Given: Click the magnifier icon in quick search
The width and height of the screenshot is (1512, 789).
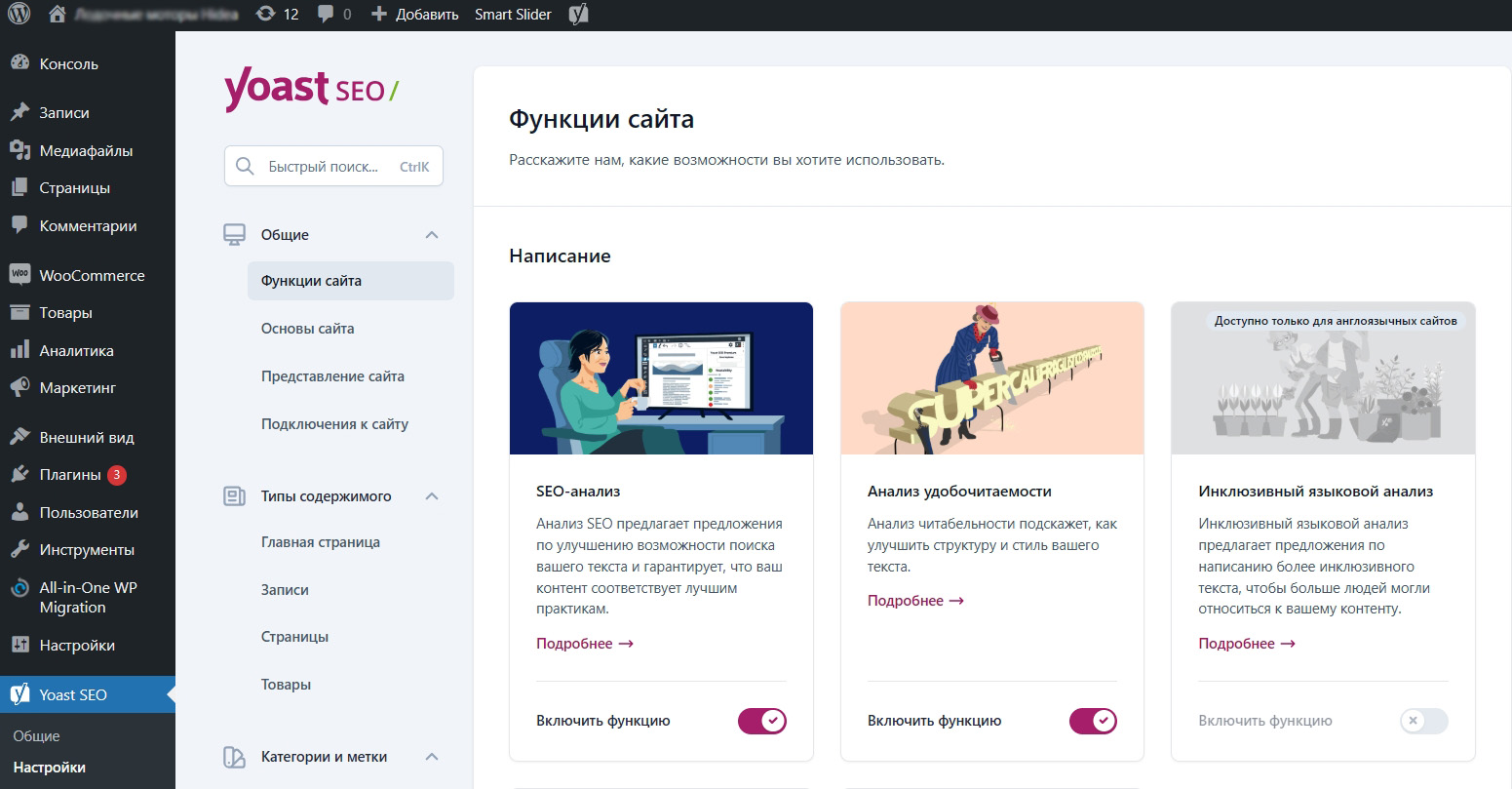Looking at the screenshot, I should click(x=245, y=167).
